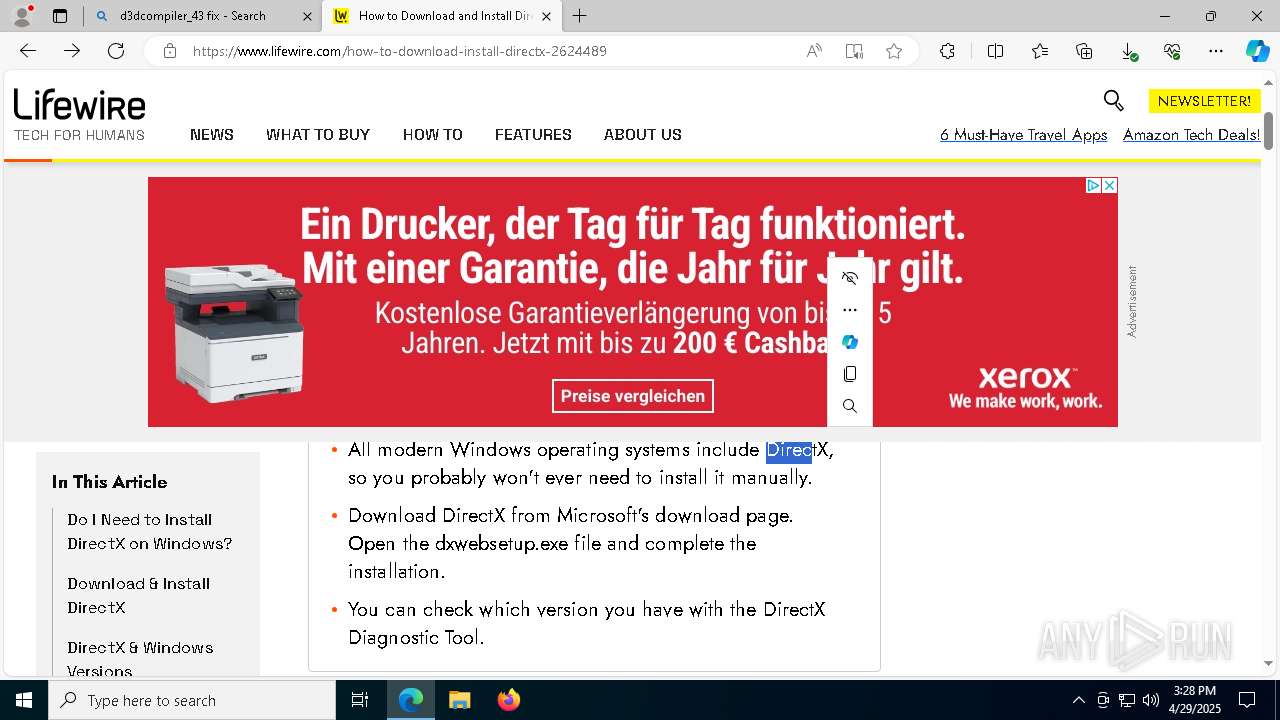This screenshot has height=720, width=1280.
Task: Open Task View on taskbar
Action: point(360,700)
